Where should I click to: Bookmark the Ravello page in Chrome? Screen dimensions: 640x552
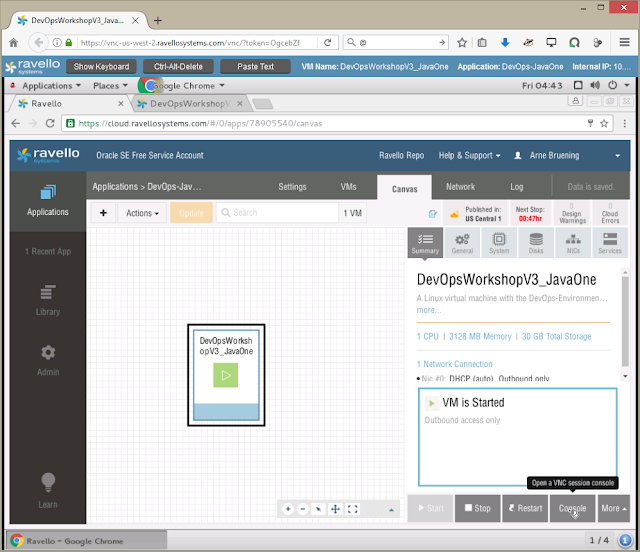604,123
